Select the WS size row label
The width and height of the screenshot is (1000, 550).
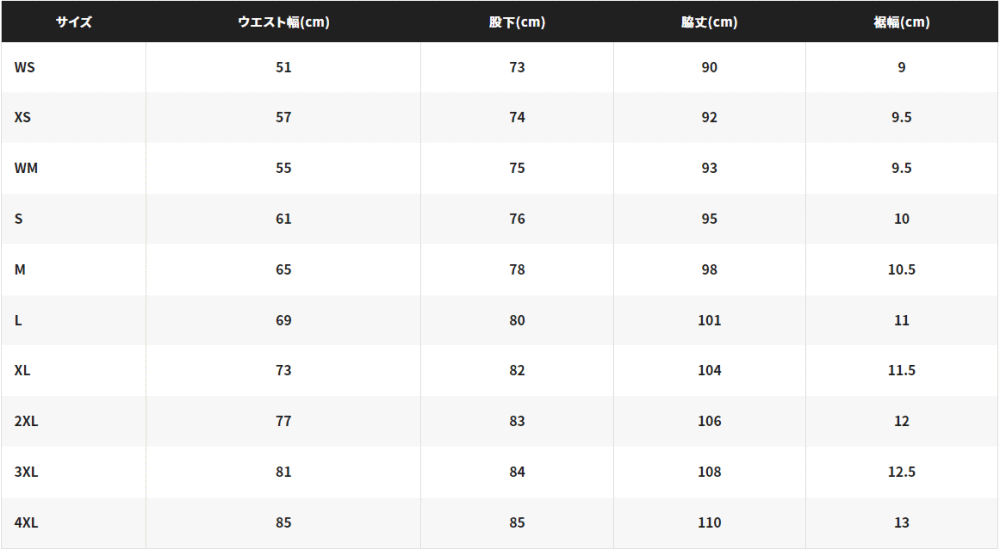point(25,67)
